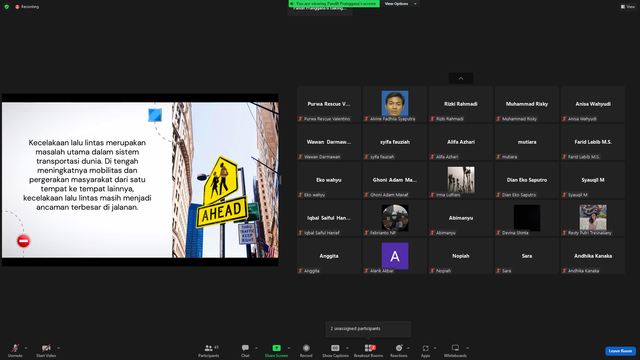Select Devina Shinta video tile
This screenshot has width=640, height=360.
(527, 218)
